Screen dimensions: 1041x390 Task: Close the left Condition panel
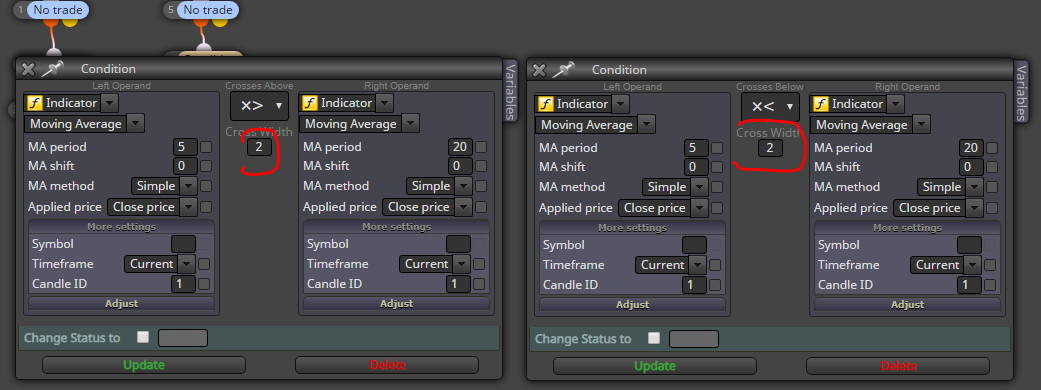tap(27, 68)
